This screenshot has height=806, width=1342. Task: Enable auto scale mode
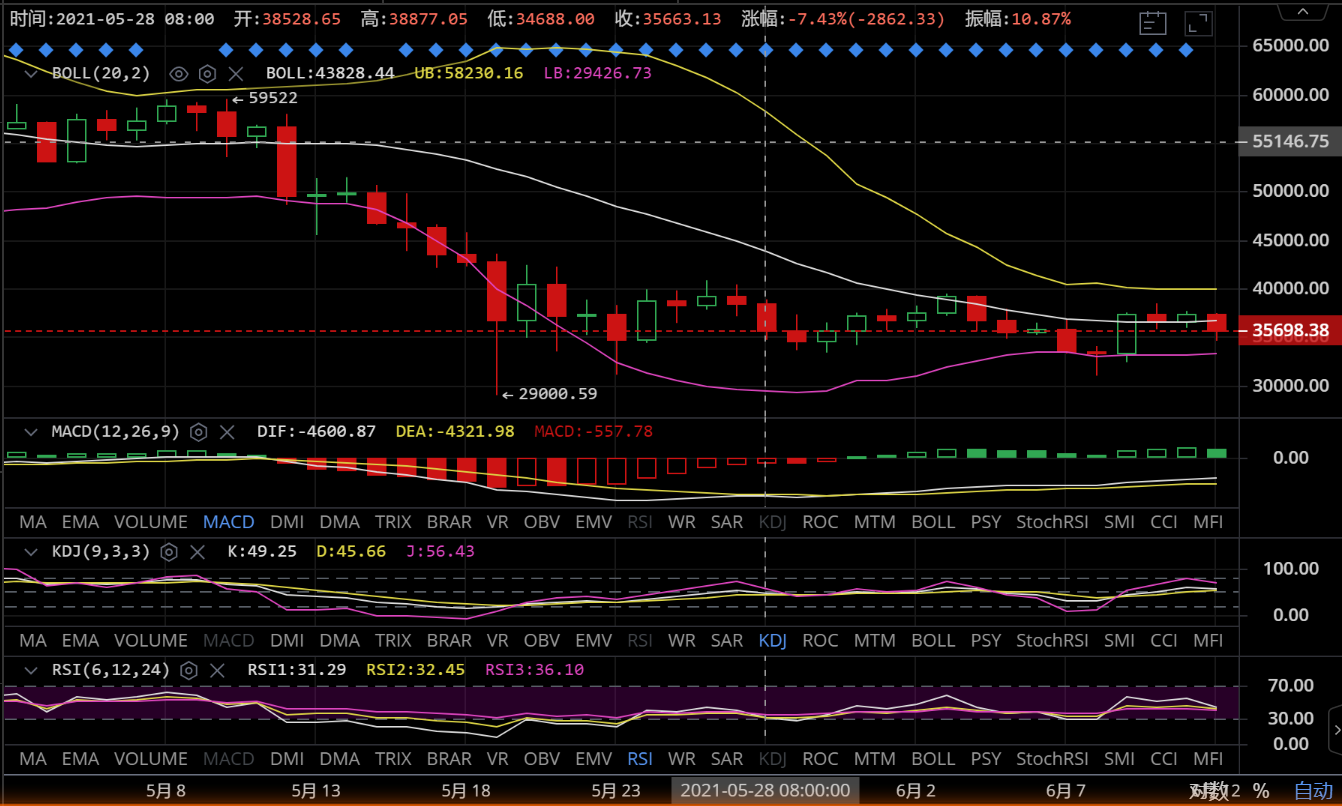1313,791
